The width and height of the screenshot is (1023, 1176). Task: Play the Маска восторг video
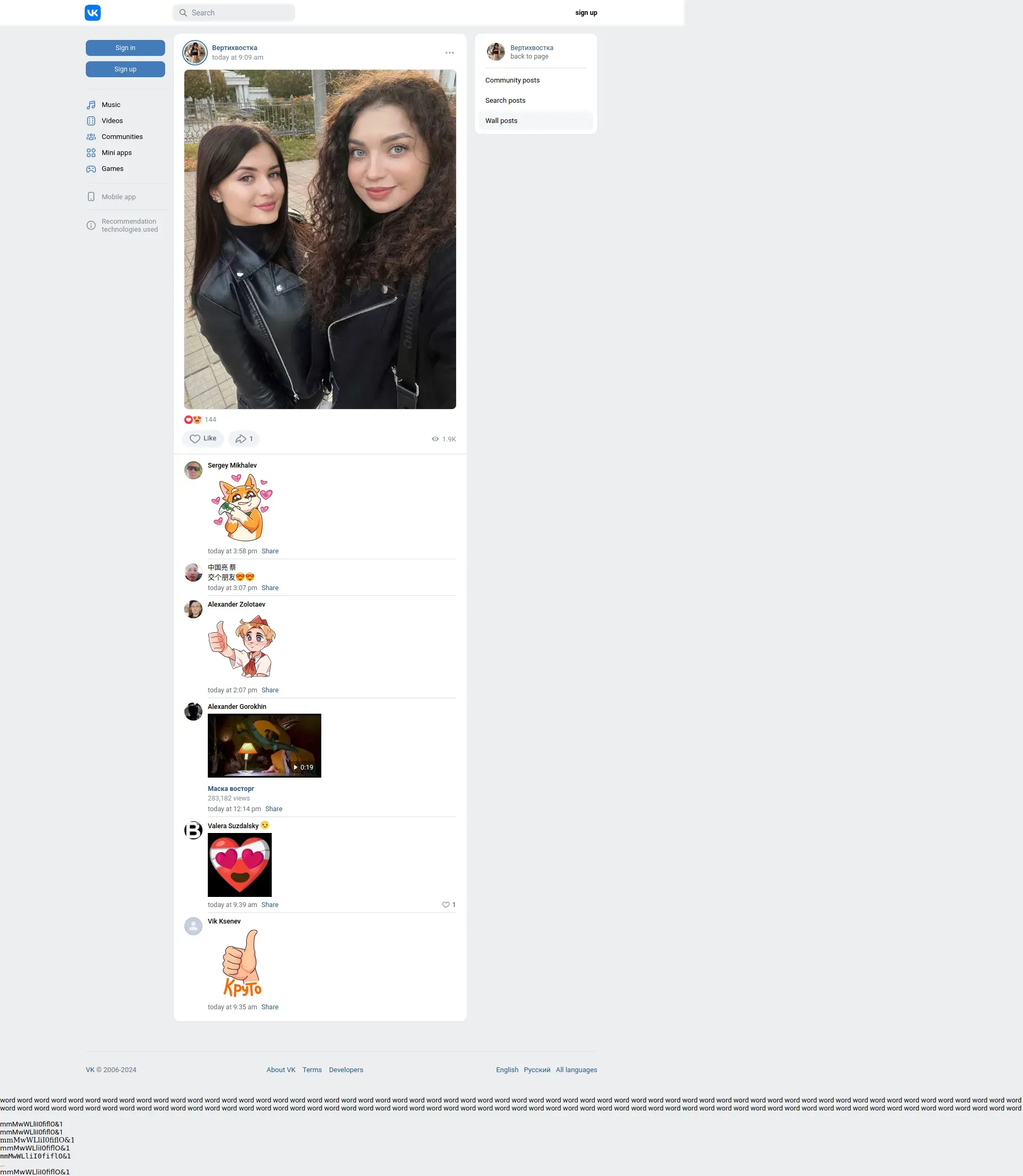coord(264,745)
